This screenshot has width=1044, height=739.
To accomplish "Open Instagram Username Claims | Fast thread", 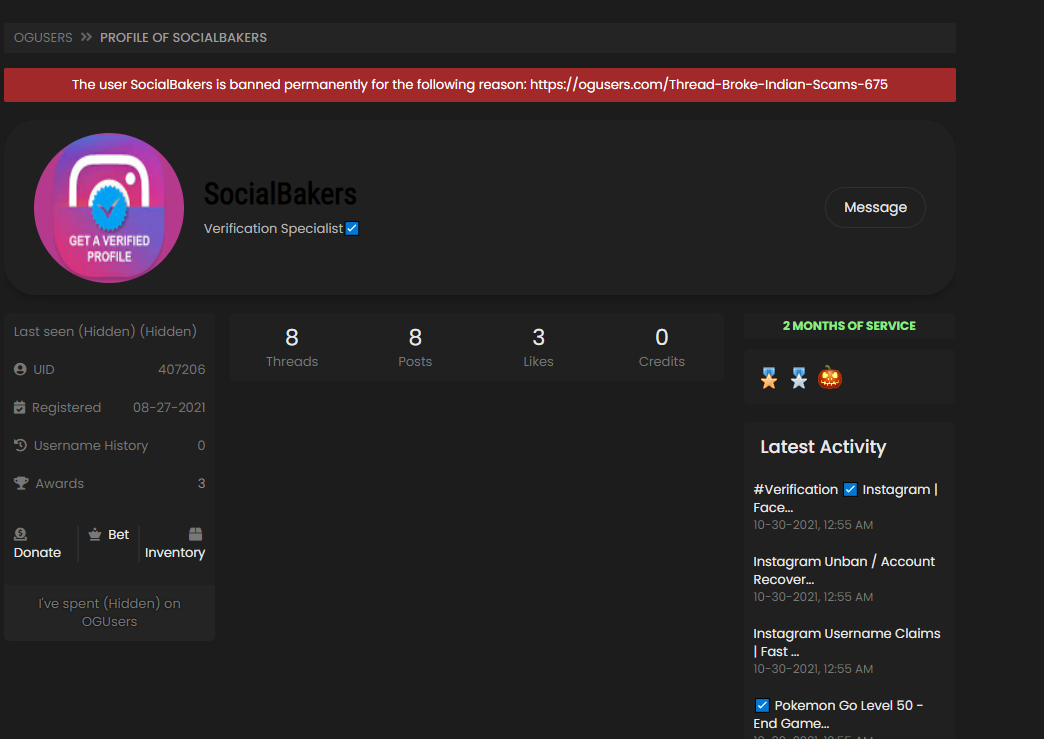I will click(846, 642).
